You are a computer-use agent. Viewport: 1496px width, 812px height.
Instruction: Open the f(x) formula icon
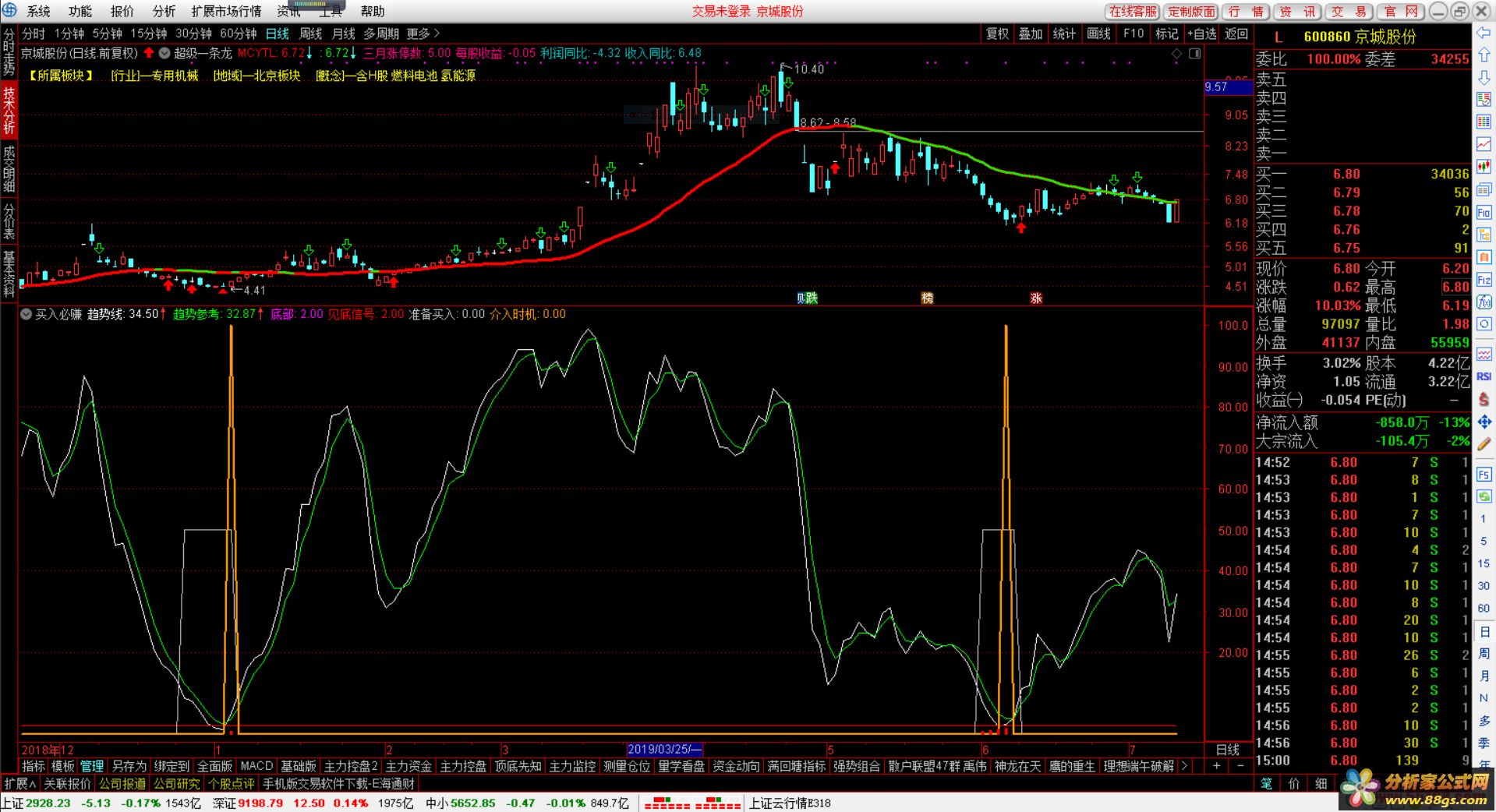click(x=1484, y=302)
